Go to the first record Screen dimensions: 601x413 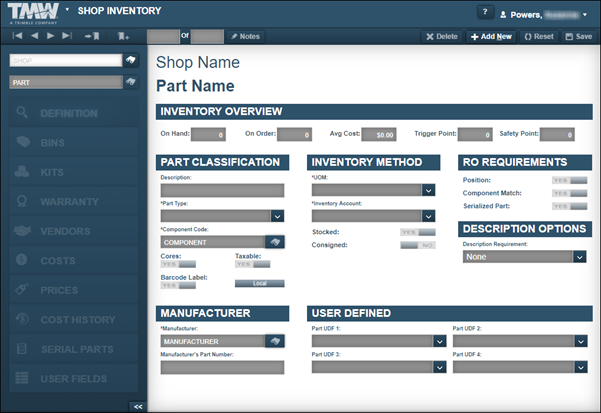(x=17, y=36)
